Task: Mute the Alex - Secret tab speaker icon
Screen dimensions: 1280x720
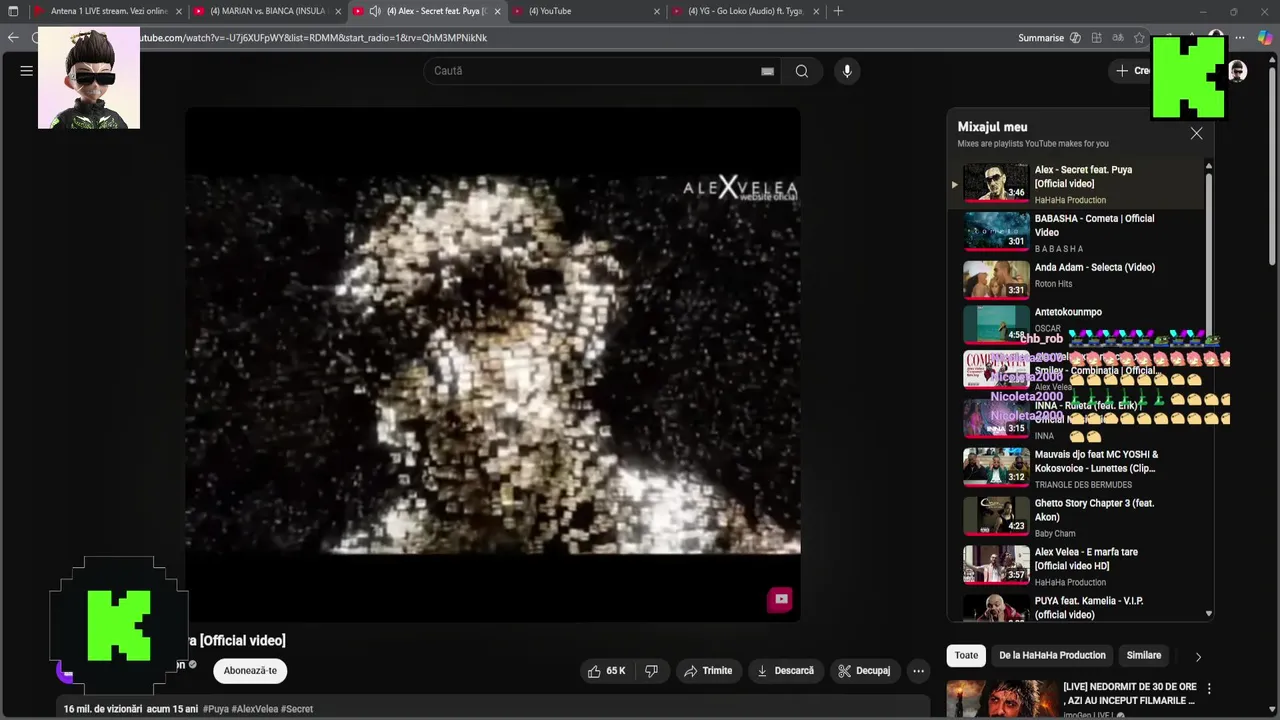Action: [x=375, y=11]
